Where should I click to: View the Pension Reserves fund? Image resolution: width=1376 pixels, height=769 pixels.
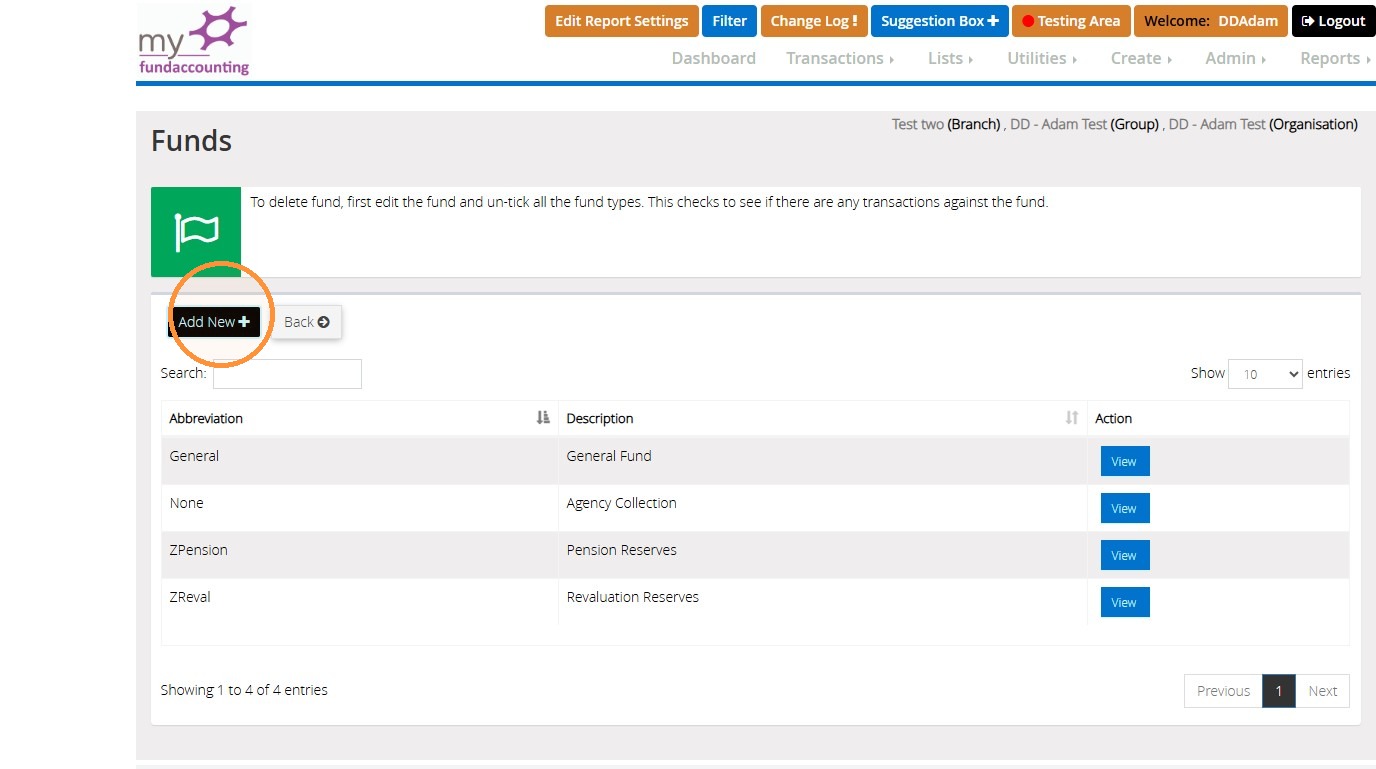coord(1125,555)
